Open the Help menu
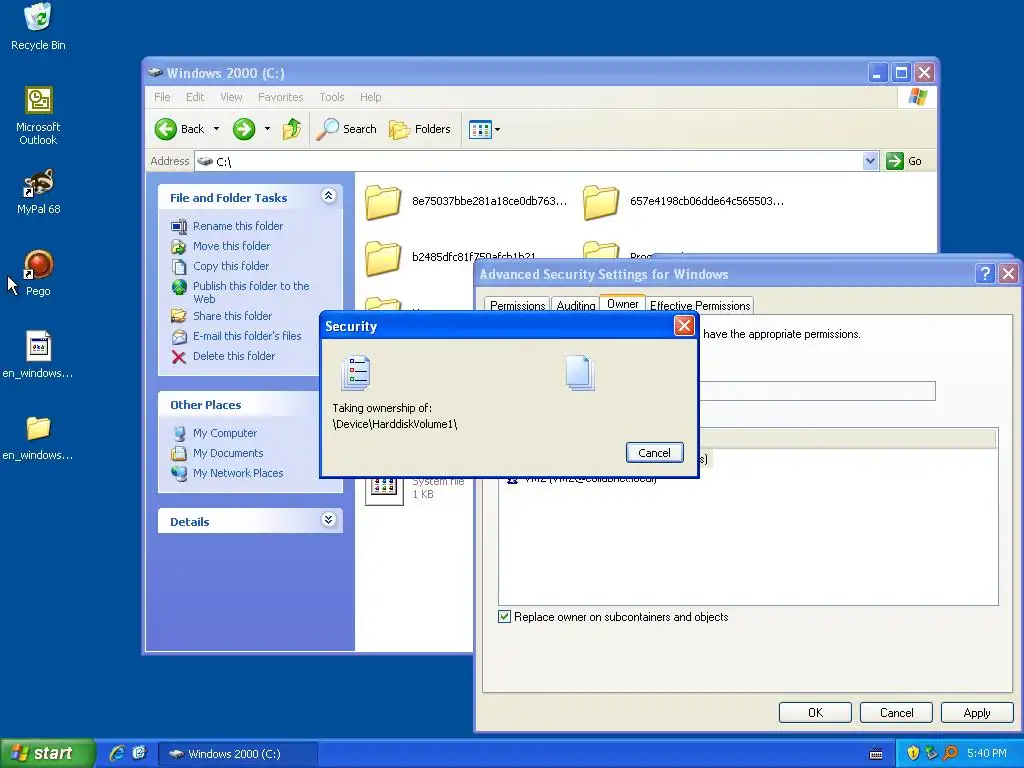 point(370,97)
